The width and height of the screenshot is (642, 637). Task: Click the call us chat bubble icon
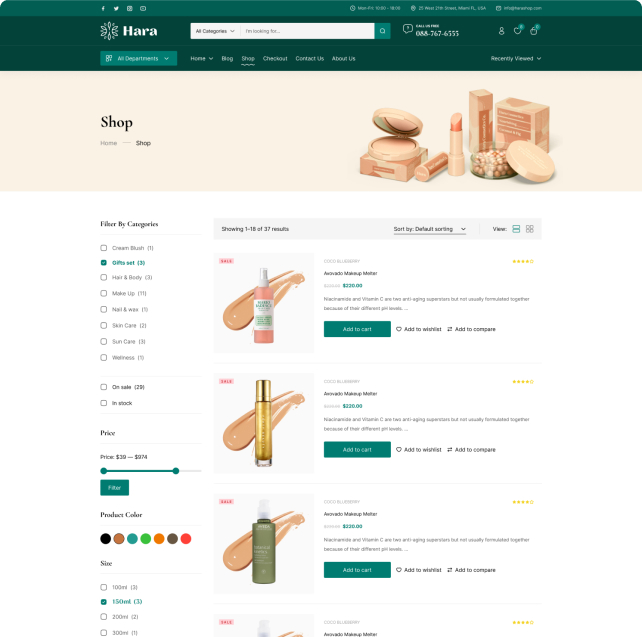coord(407,29)
